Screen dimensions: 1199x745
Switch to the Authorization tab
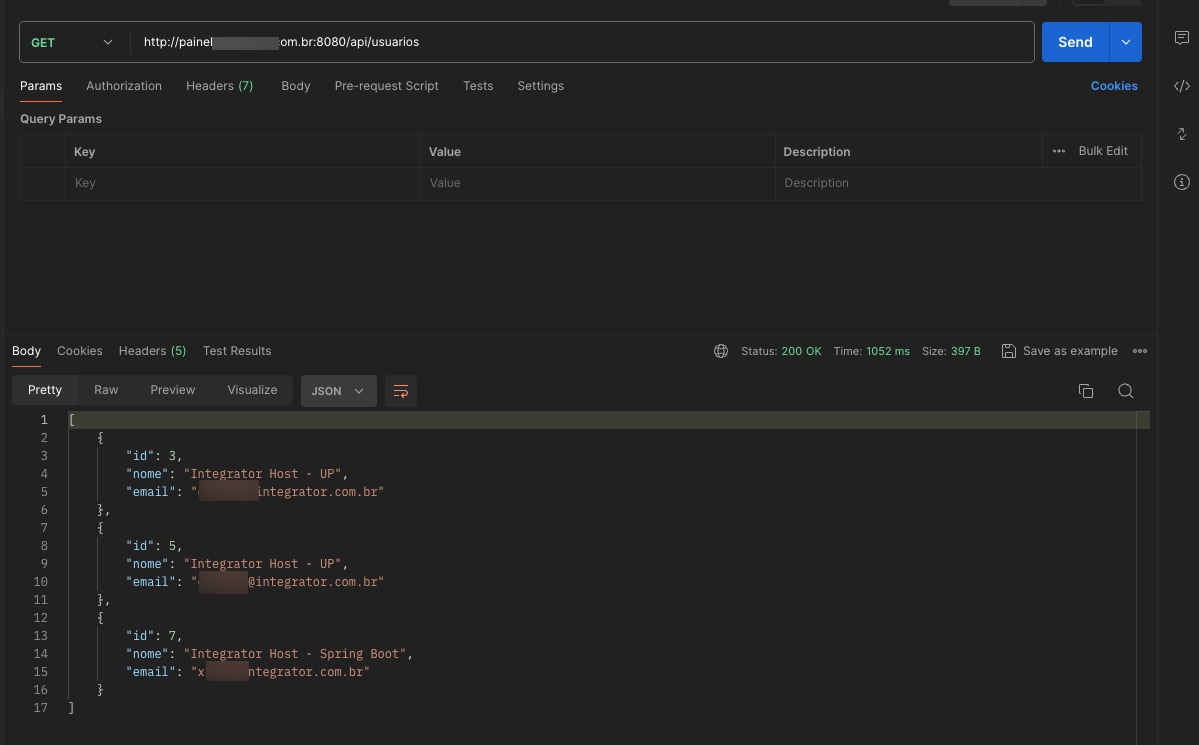(124, 86)
